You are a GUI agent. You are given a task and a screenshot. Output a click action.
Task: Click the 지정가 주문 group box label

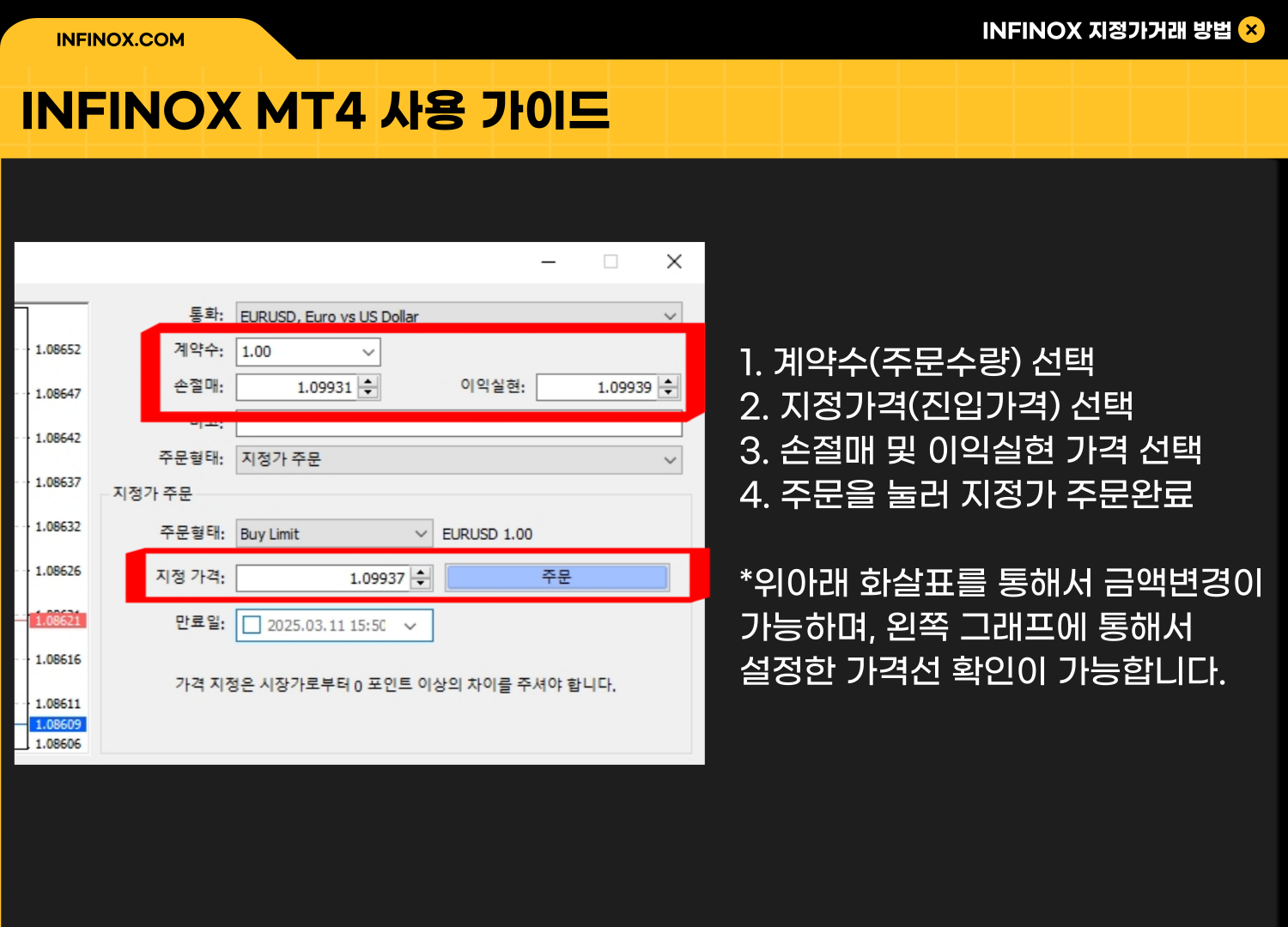pyautogui.click(x=153, y=494)
